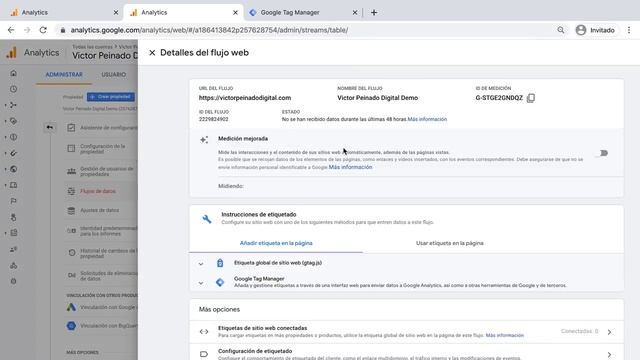Click the back arrow button in property column
Image resolution: width=640 pixels, height=360 pixels.
click(x=50, y=127)
